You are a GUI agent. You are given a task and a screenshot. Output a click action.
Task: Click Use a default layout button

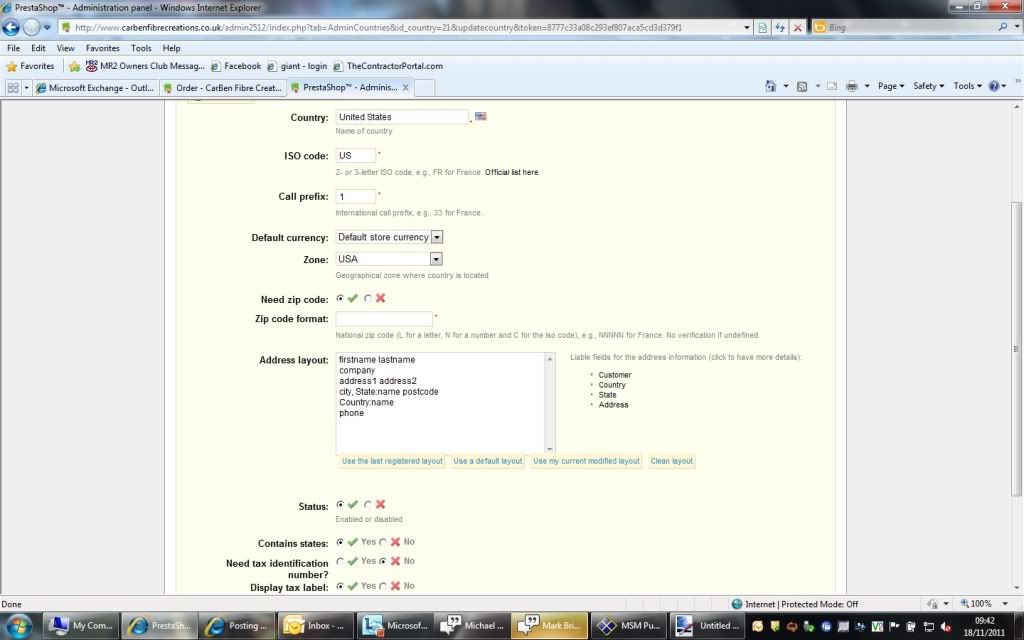(487, 461)
